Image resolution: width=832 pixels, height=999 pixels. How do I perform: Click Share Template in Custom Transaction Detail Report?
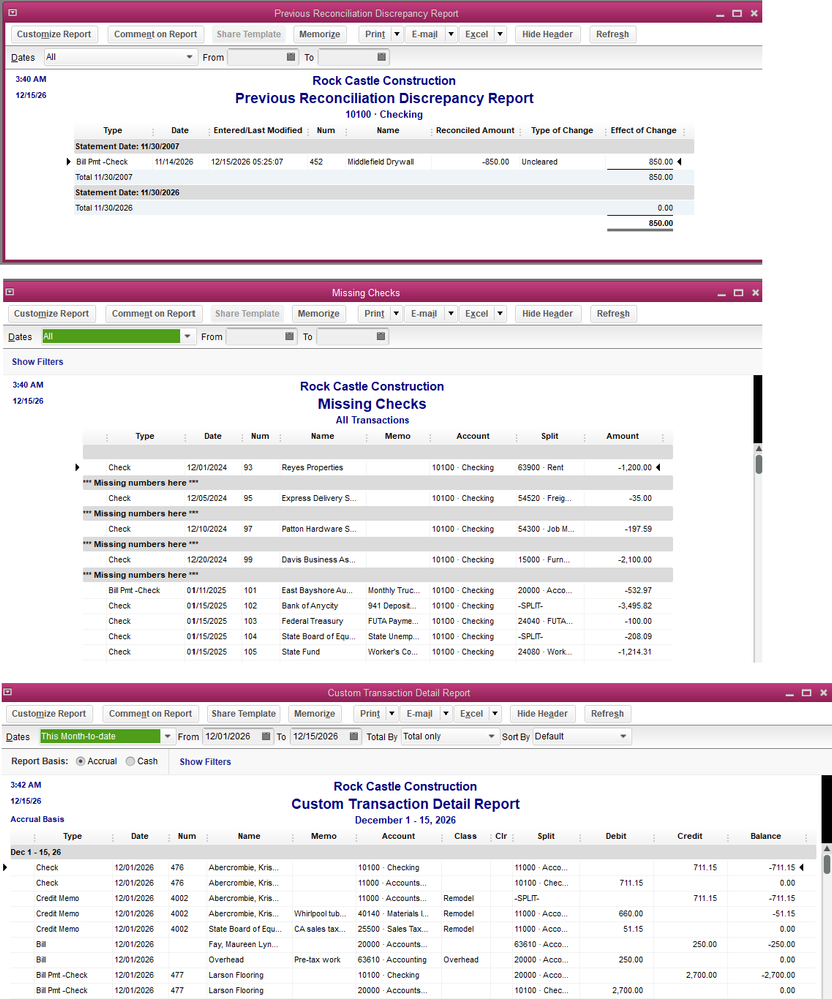243,714
